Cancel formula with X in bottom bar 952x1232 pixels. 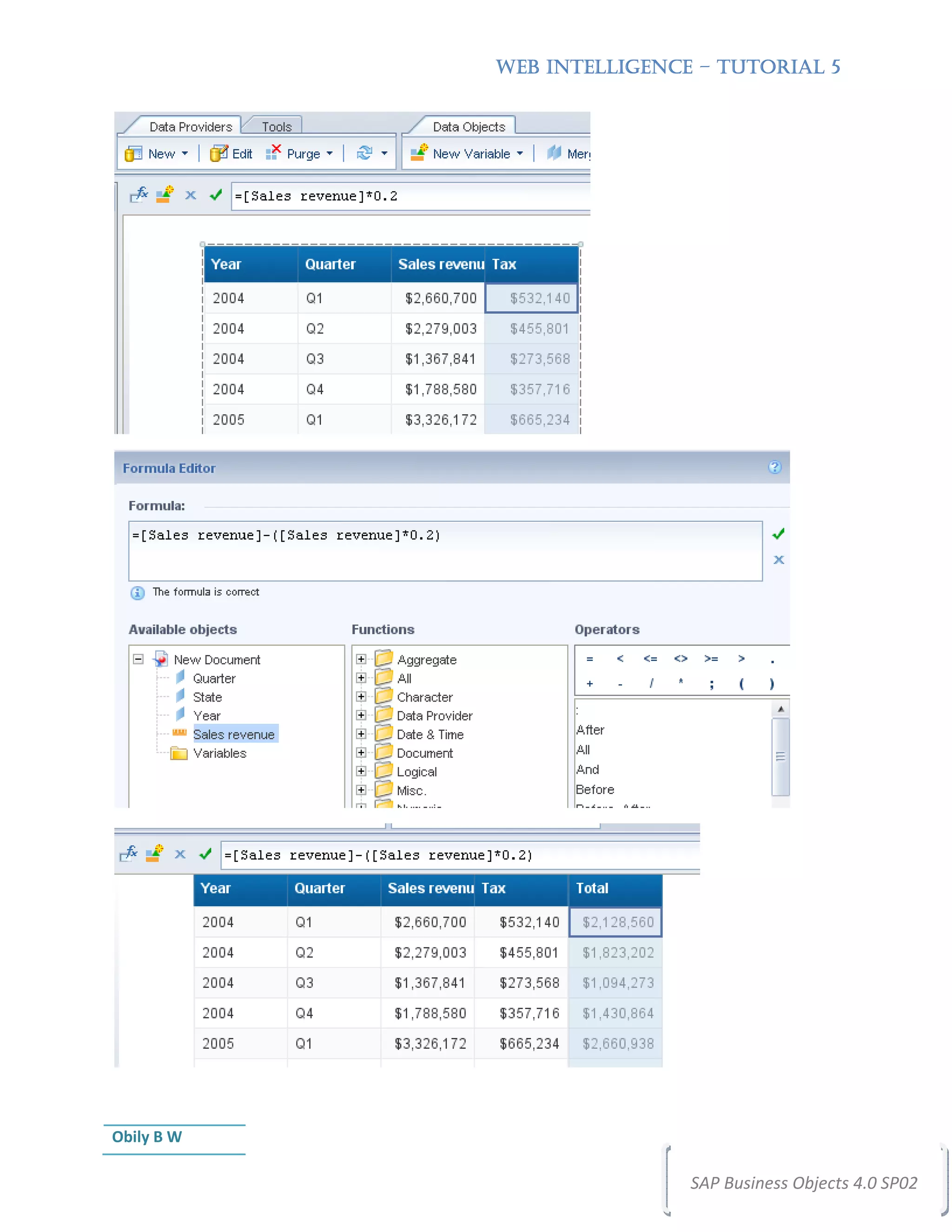180,854
